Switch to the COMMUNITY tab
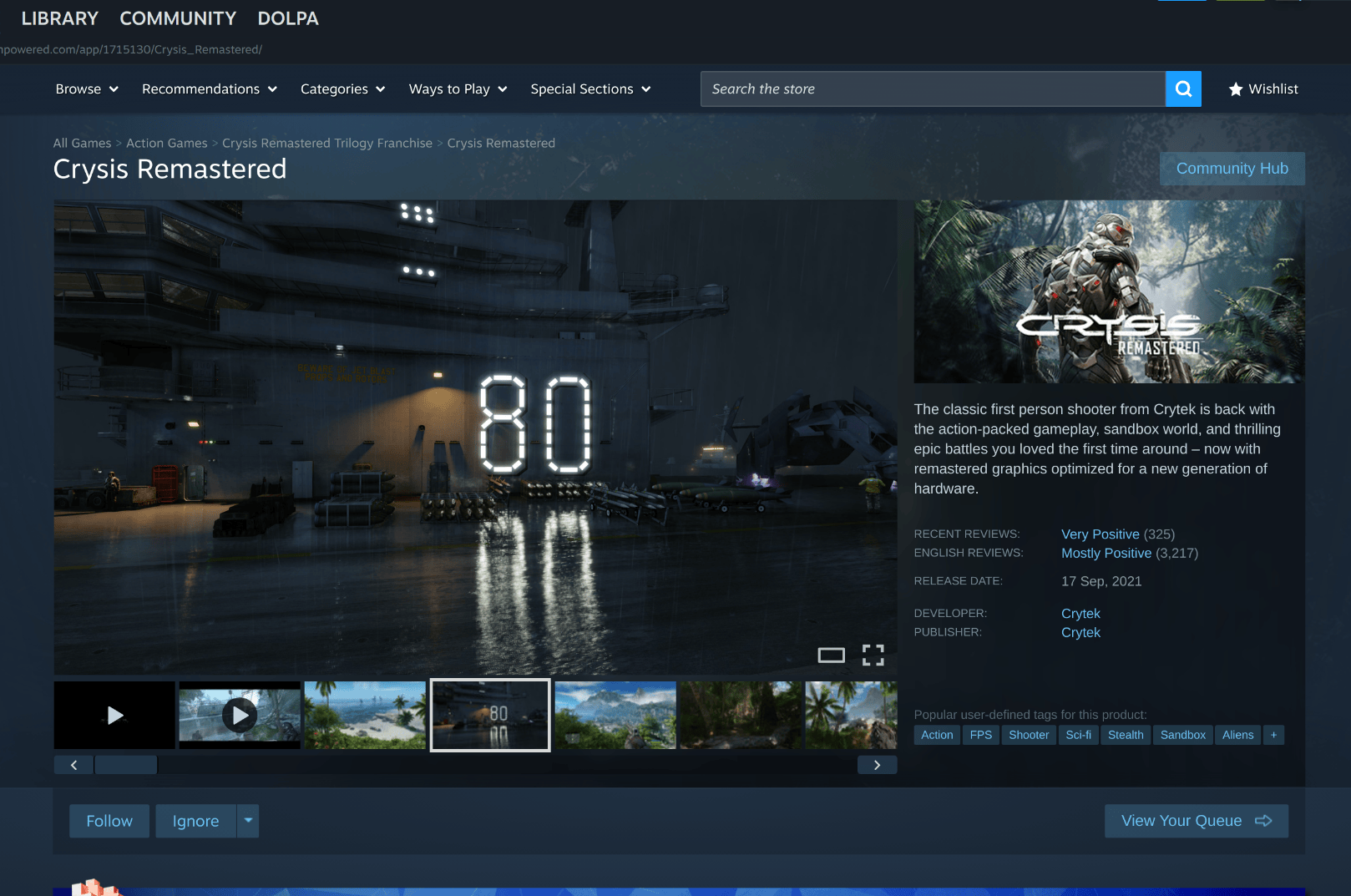Image resolution: width=1351 pixels, height=896 pixels. [x=178, y=18]
